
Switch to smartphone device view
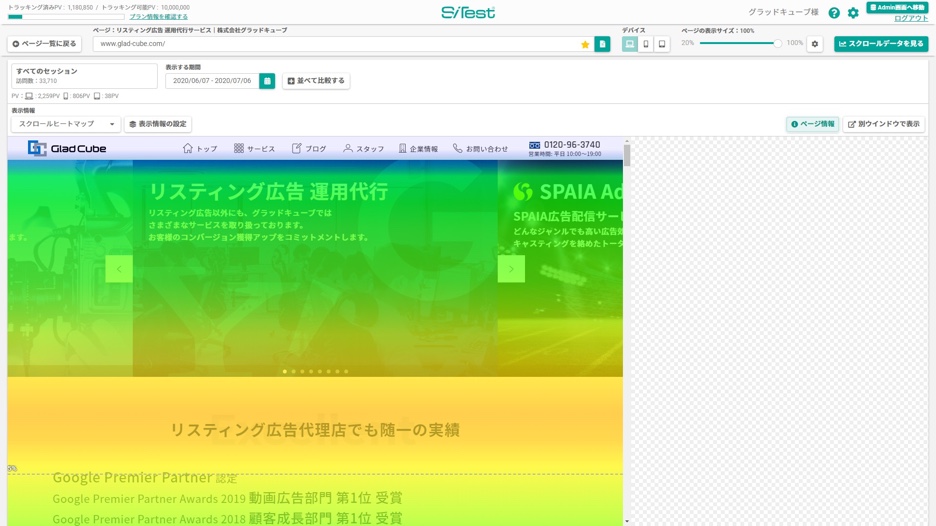646,44
